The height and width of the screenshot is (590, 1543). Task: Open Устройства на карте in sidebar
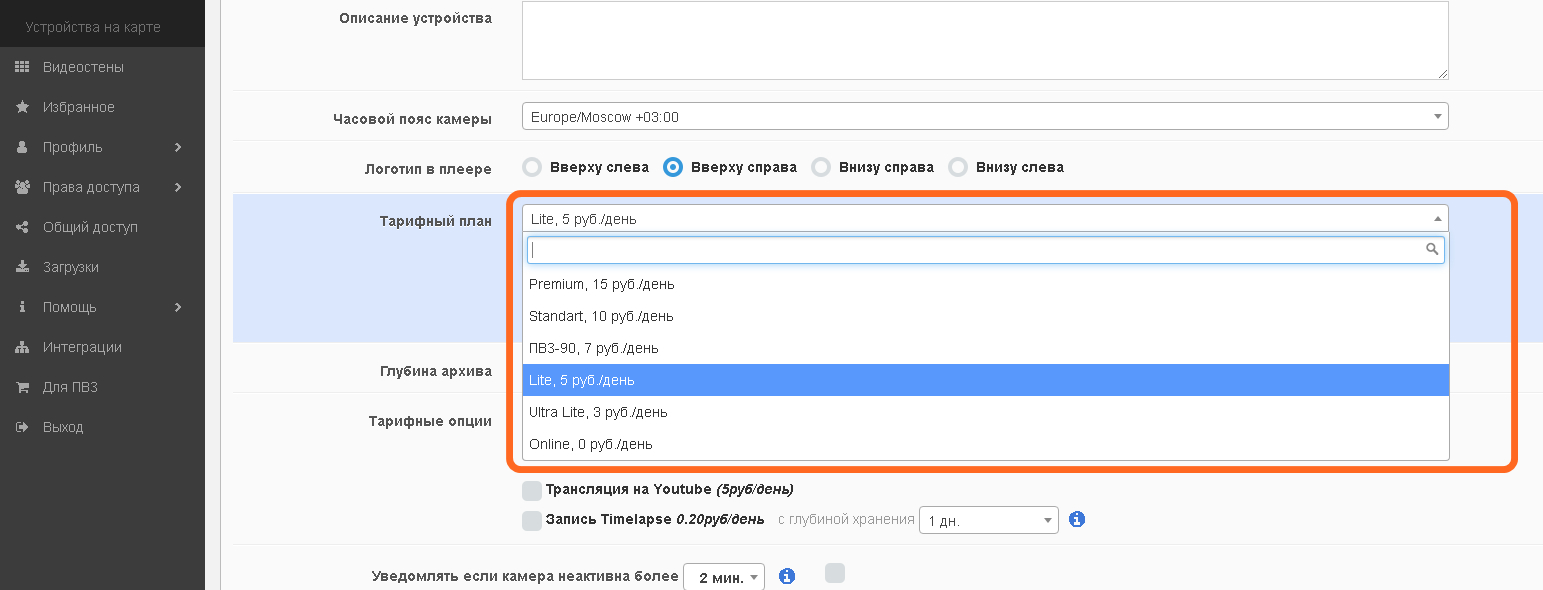(93, 27)
